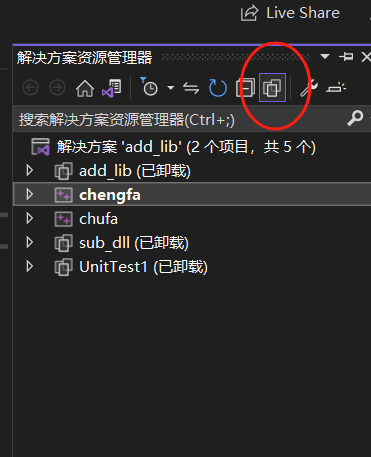Collapse all items in Solution Explorer
The image size is (371, 457).
pos(245,88)
